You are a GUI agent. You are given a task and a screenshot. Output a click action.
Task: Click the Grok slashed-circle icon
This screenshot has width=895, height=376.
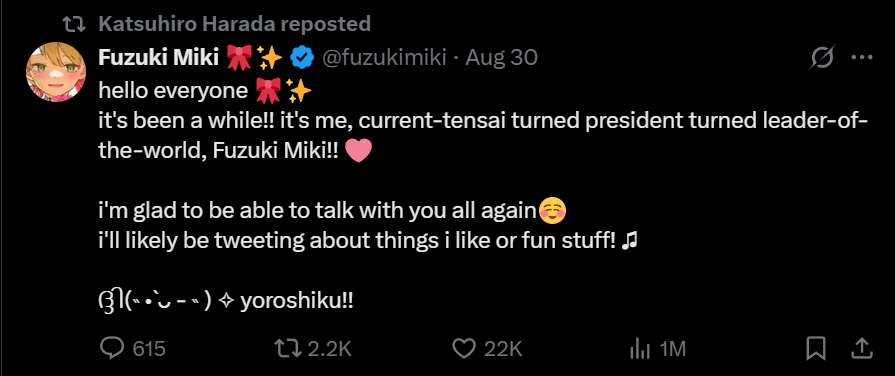click(x=824, y=57)
